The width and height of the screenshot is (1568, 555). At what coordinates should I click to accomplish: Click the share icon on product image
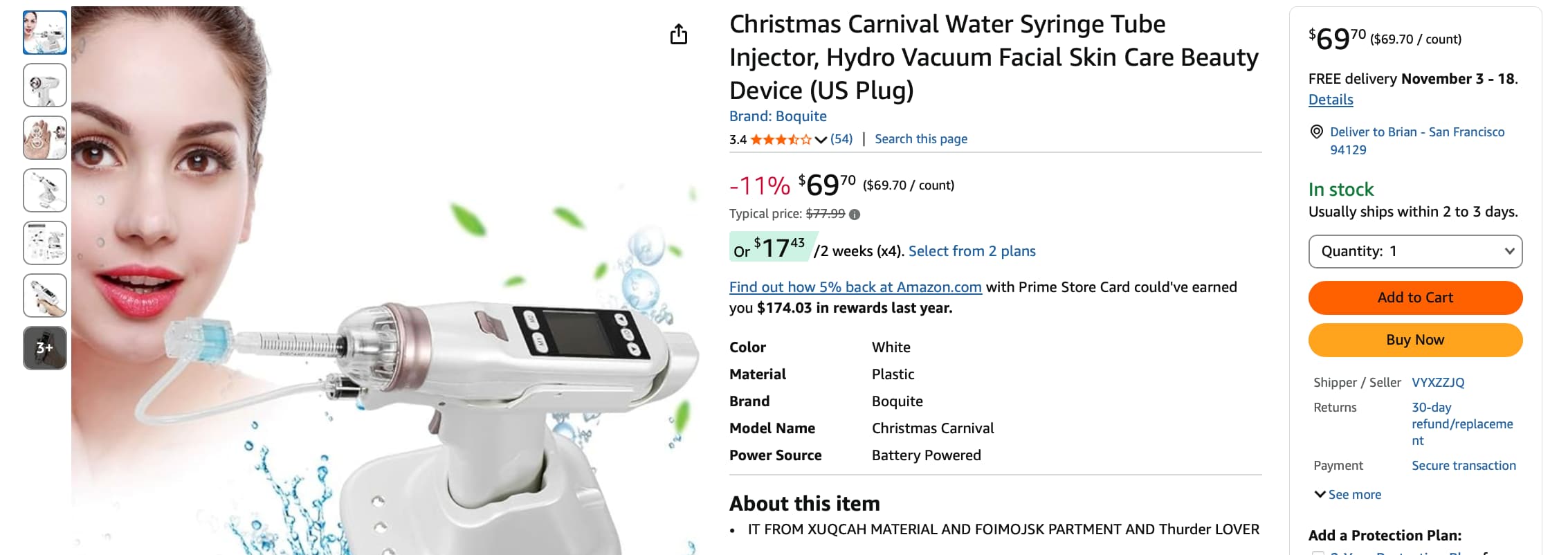click(679, 34)
